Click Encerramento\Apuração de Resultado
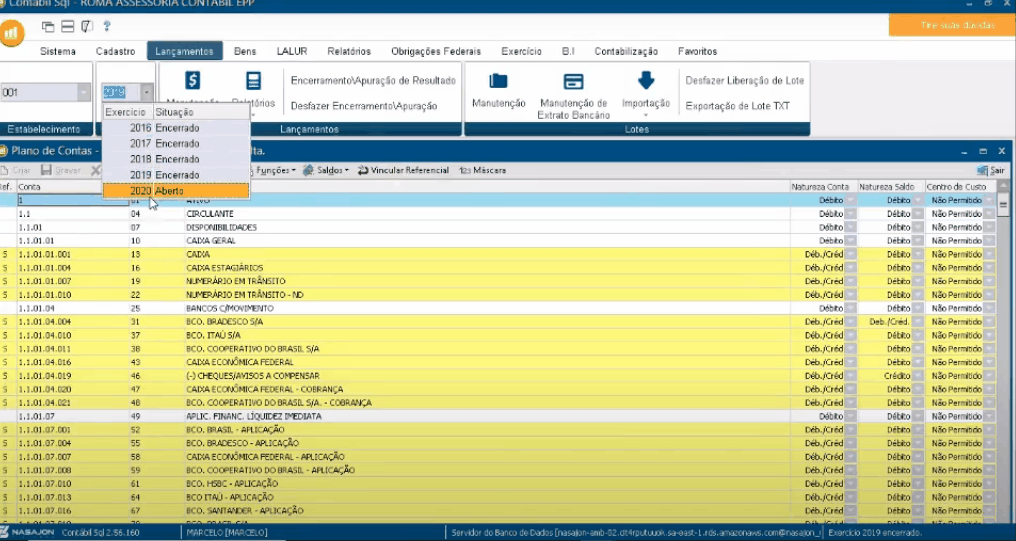Image resolution: width=1016 pixels, height=541 pixels. pyautogui.click(x=373, y=81)
